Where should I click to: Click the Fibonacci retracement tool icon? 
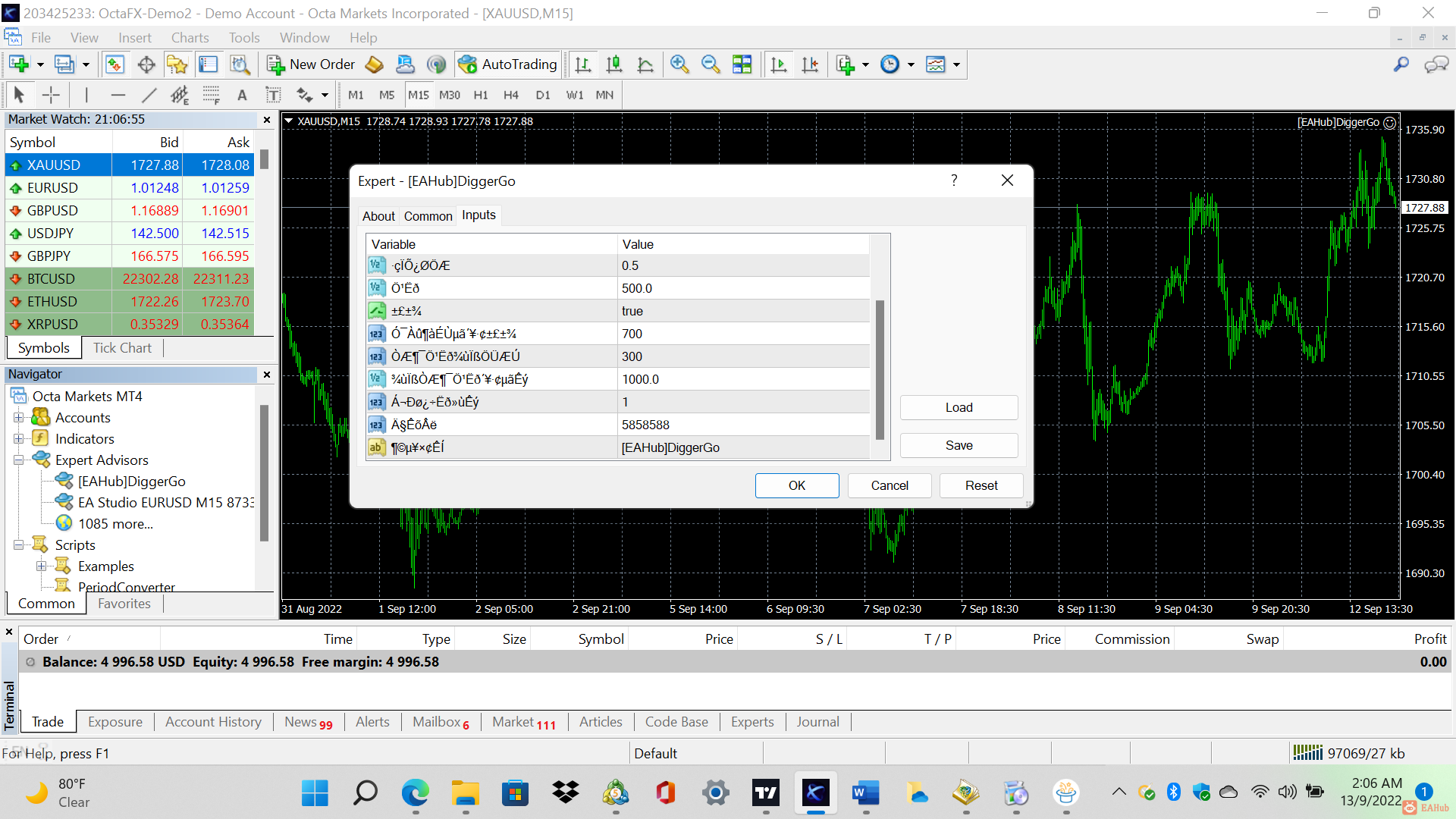coord(211,95)
